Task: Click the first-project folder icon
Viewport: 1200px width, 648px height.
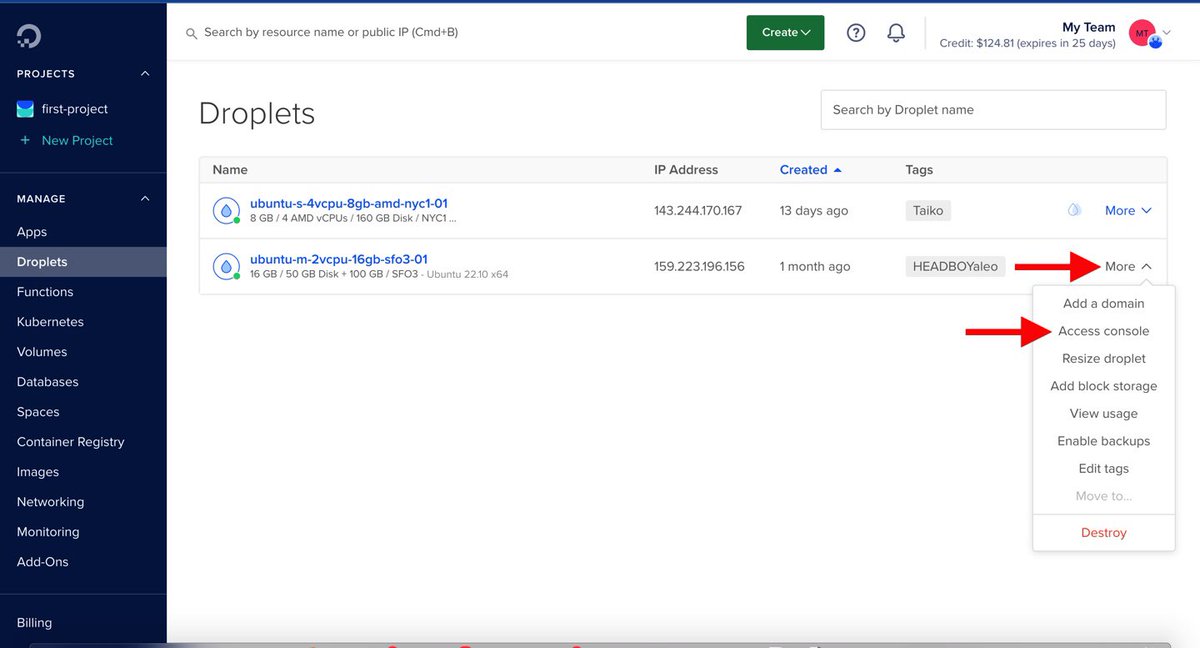Action: coord(24,108)
